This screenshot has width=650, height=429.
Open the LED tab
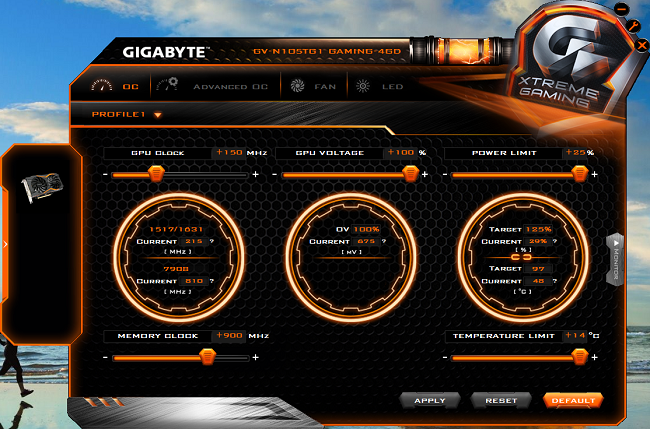(x=380, y=86)
